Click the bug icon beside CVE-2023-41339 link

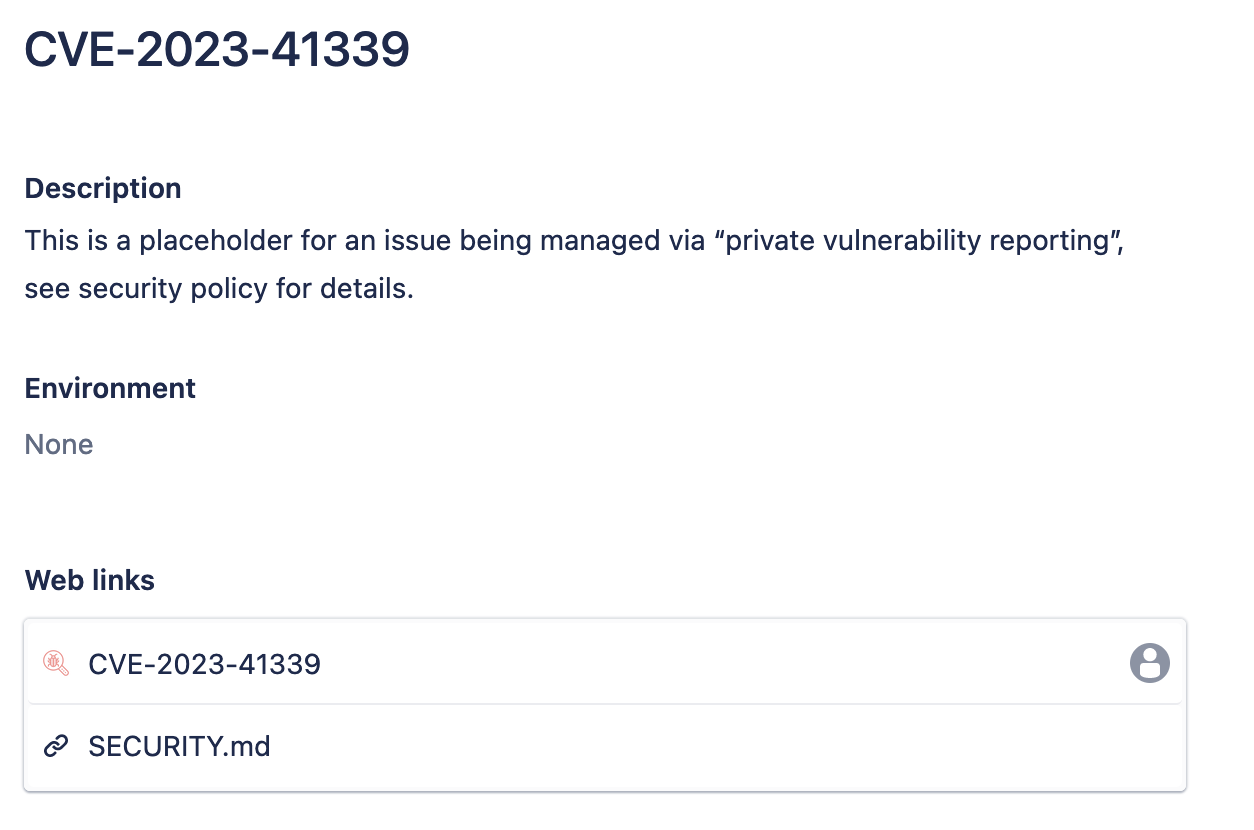[56, 662]
